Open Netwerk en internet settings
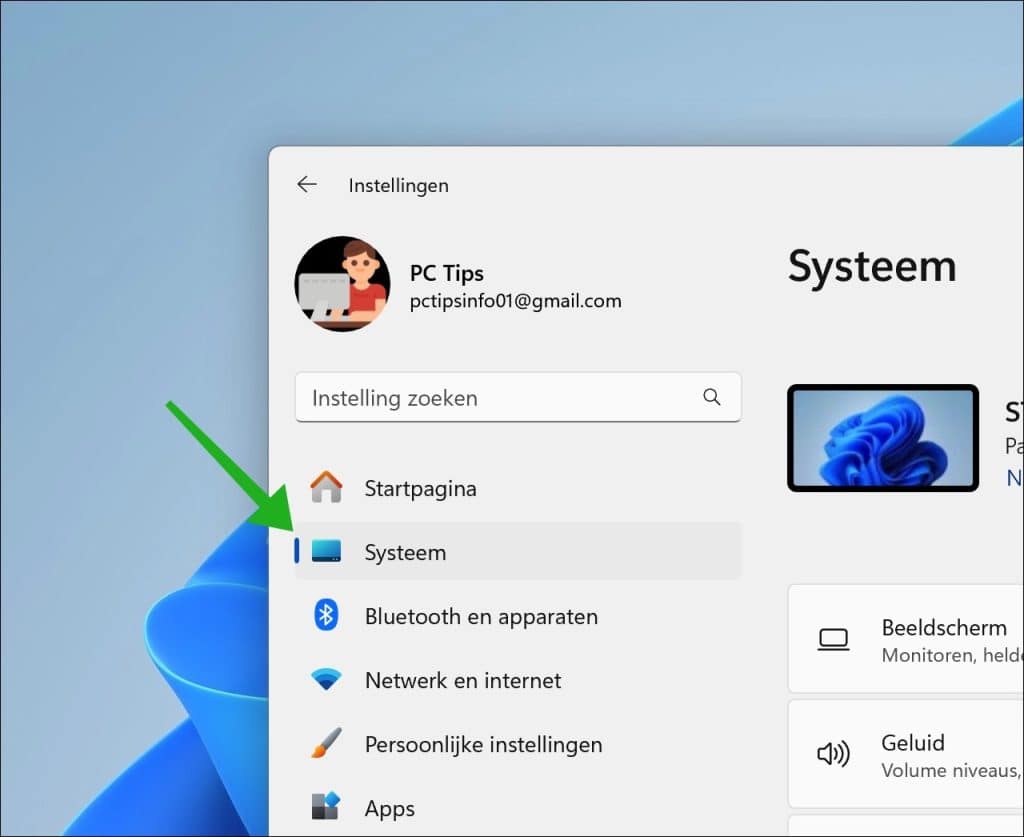 (518, 680)
